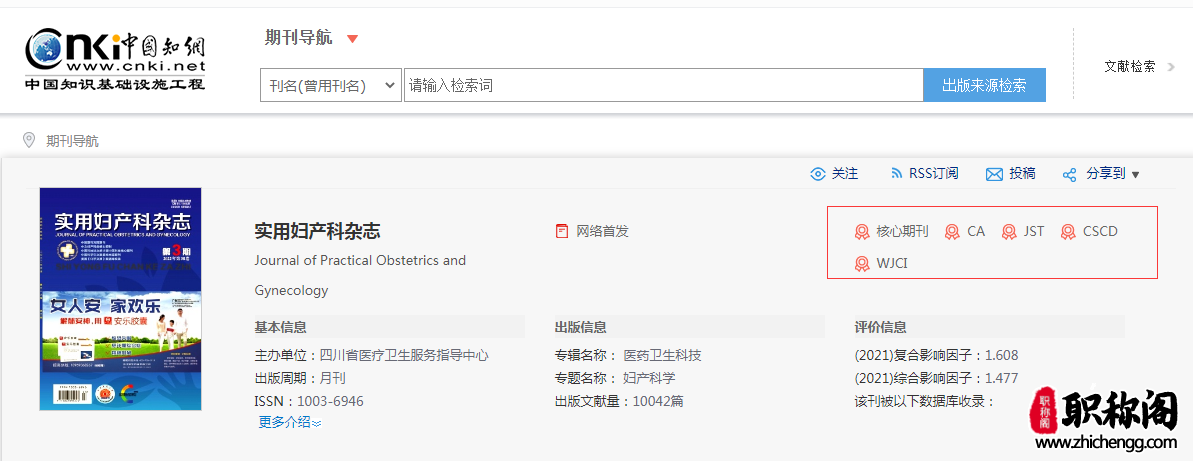This screenshot has width=1193, height=461.
Task: Click the 该刊被以下数据库收录 text
Action: coord(924,401)
